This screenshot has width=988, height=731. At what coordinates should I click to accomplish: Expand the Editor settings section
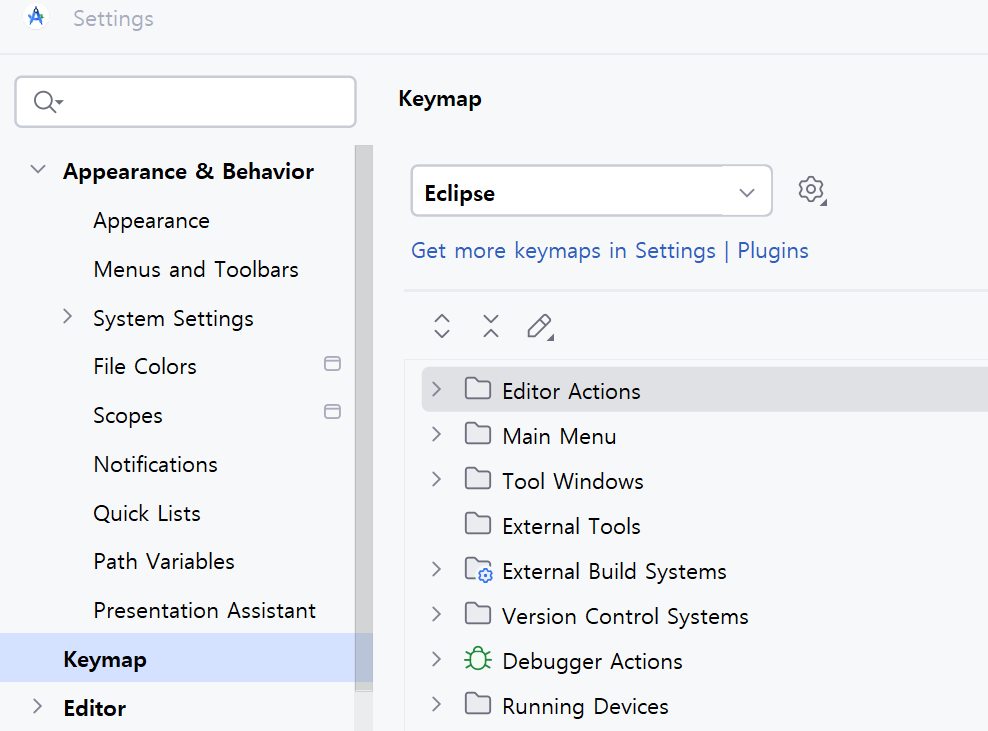click(37, 706)
